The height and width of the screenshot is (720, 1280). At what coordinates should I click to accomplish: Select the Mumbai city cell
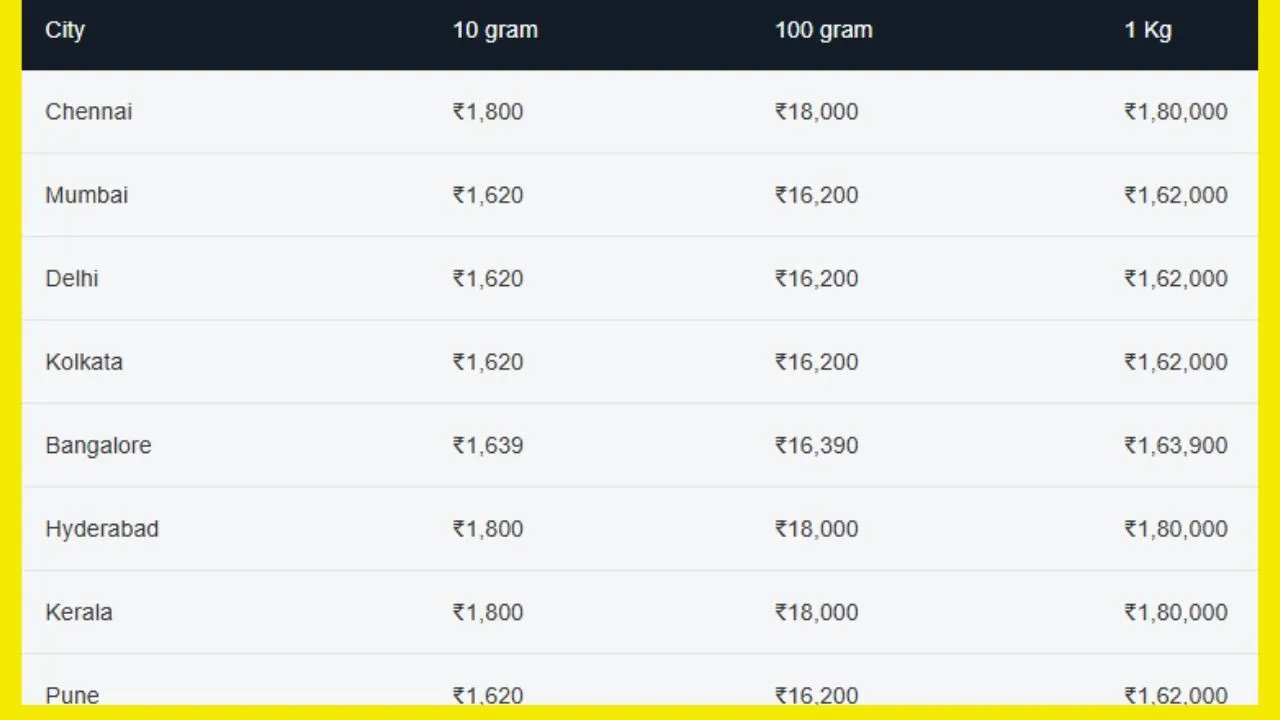[87, 195]
